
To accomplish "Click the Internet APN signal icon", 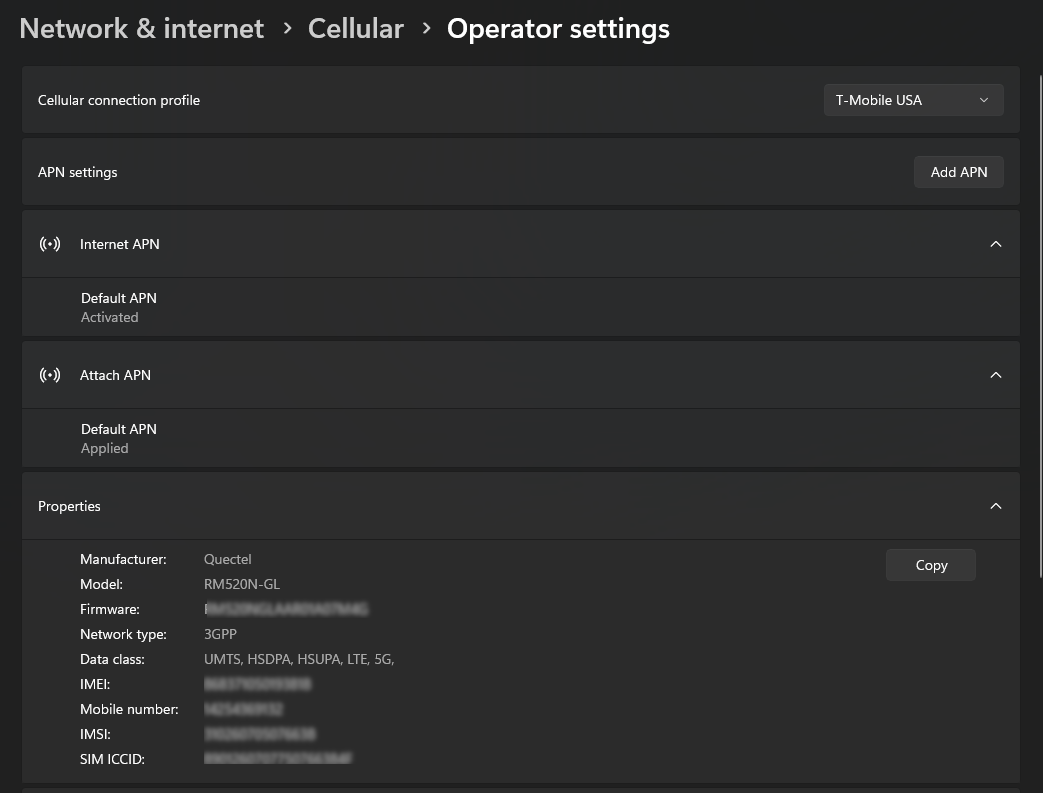I will [x=50, y=244].
